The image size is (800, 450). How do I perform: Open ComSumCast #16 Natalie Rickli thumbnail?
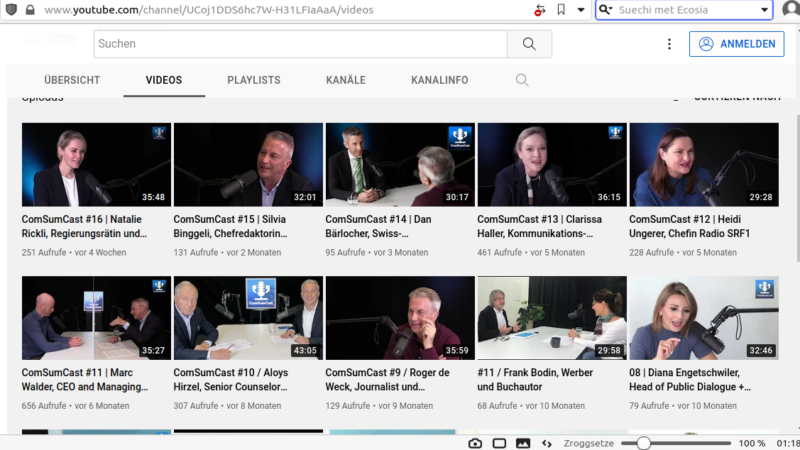[x=96, y=164]
